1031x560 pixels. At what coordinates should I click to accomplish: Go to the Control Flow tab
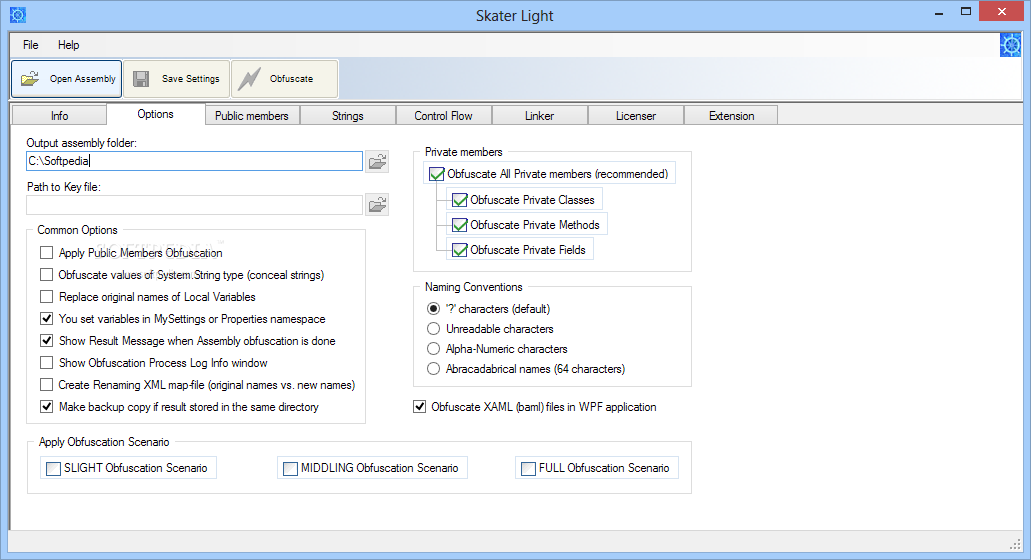[443, 116]
